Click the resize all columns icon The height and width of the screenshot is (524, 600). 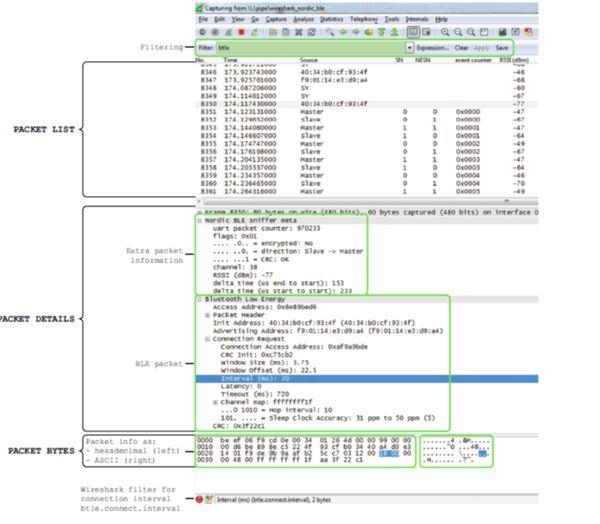(484, 33)
